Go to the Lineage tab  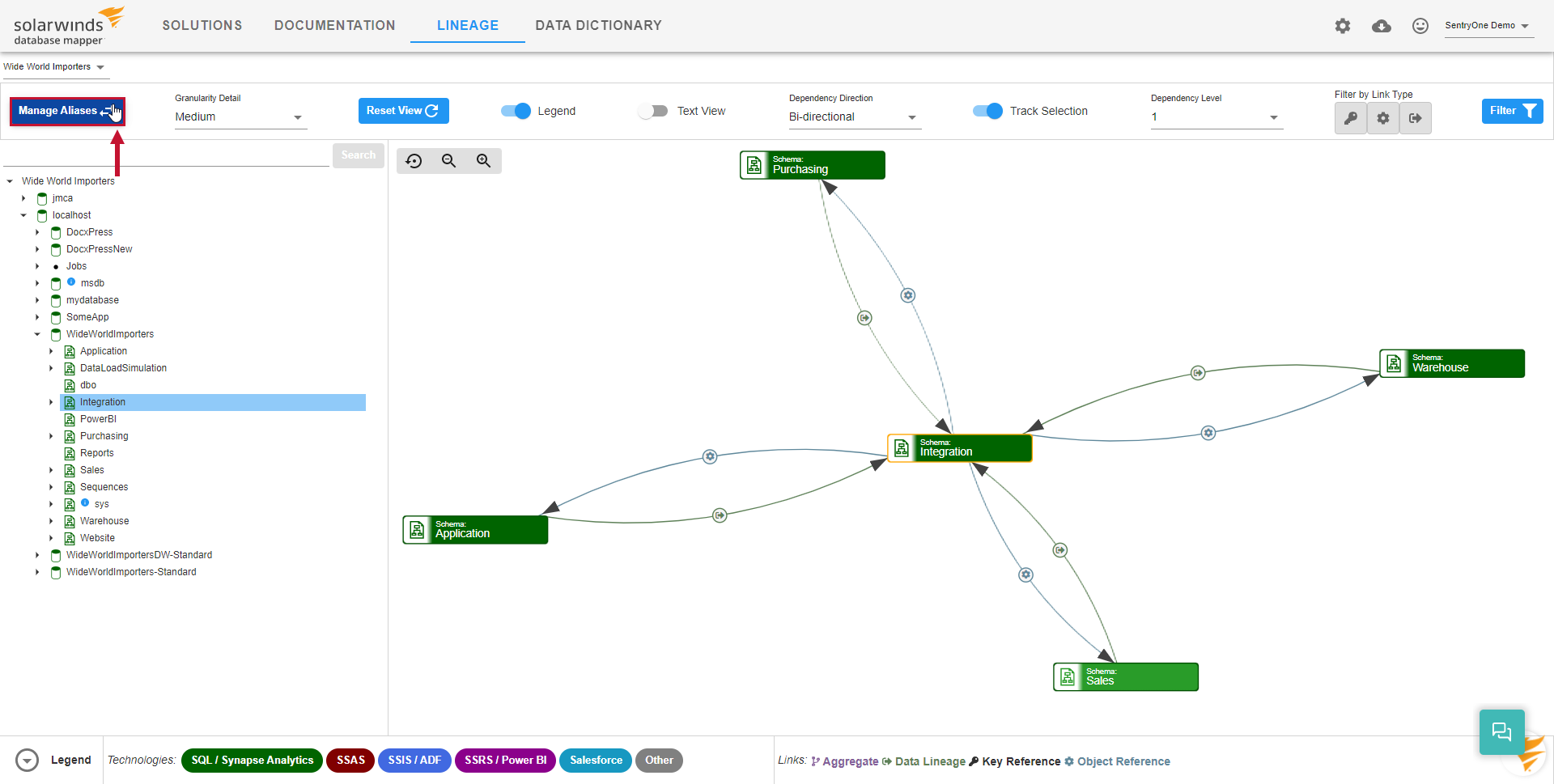pyautogui.click(x=468, y=26)
